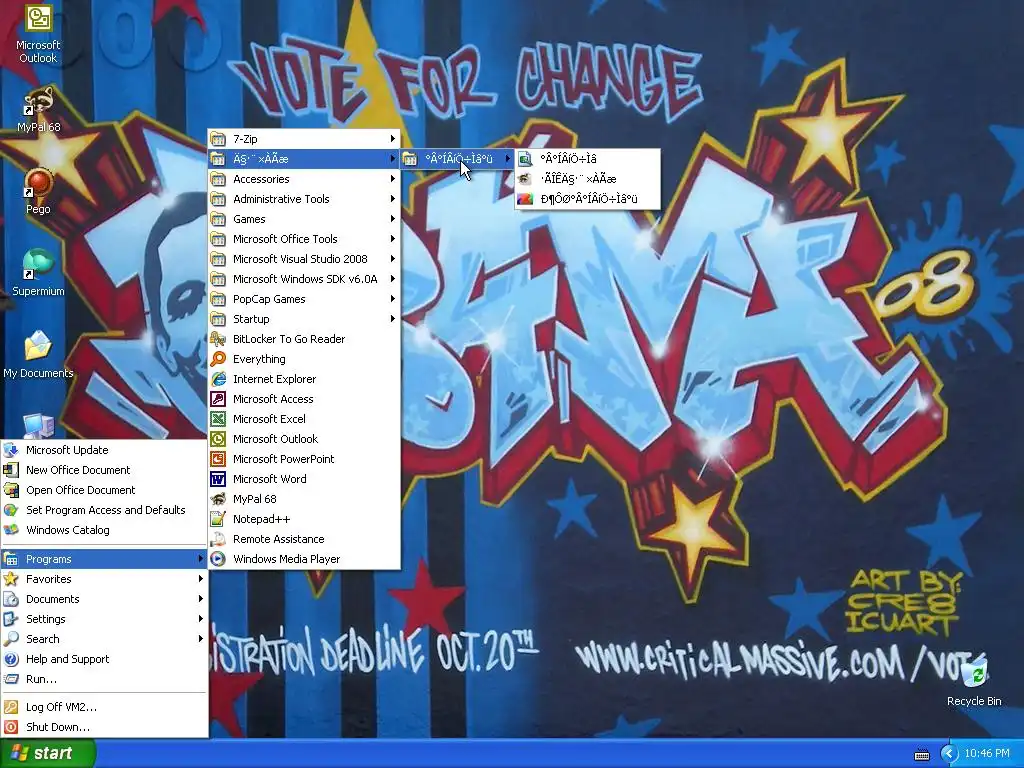The image size is (1024, 768).
Task: Click the "Shut Down..." text
Action: (58, 727)
